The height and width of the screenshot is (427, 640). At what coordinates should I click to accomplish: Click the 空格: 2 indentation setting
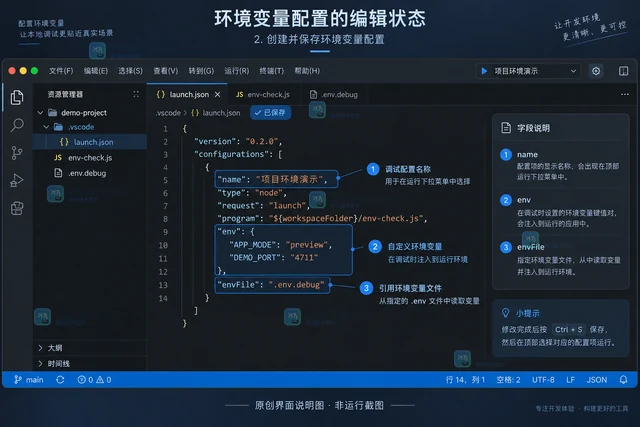coord(508,380)
